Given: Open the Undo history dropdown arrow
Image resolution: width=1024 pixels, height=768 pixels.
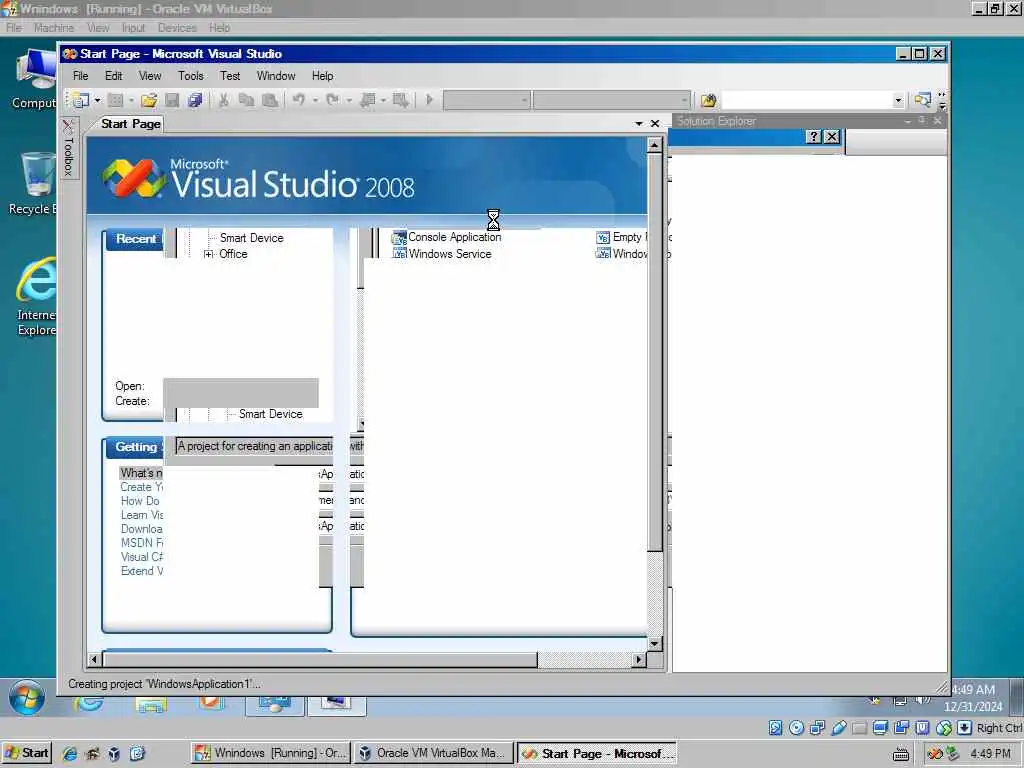Looking at the screenshot, I should coord(315,100).
